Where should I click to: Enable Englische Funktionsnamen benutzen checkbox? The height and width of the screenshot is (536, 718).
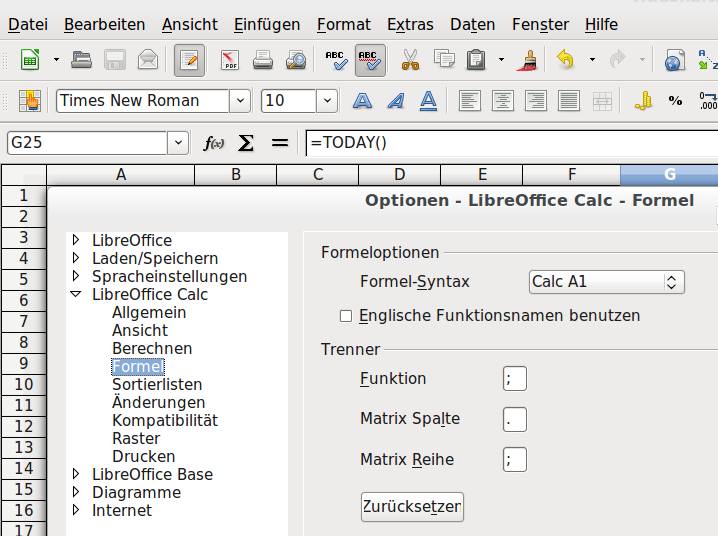346,316
